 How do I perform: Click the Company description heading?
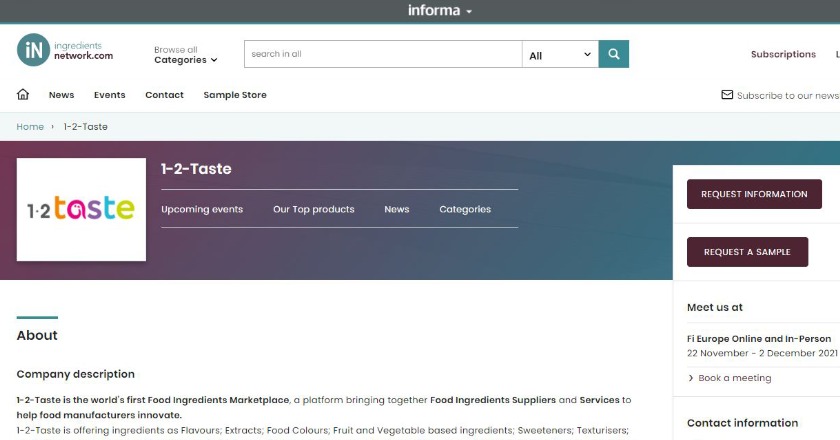(76, 374)
